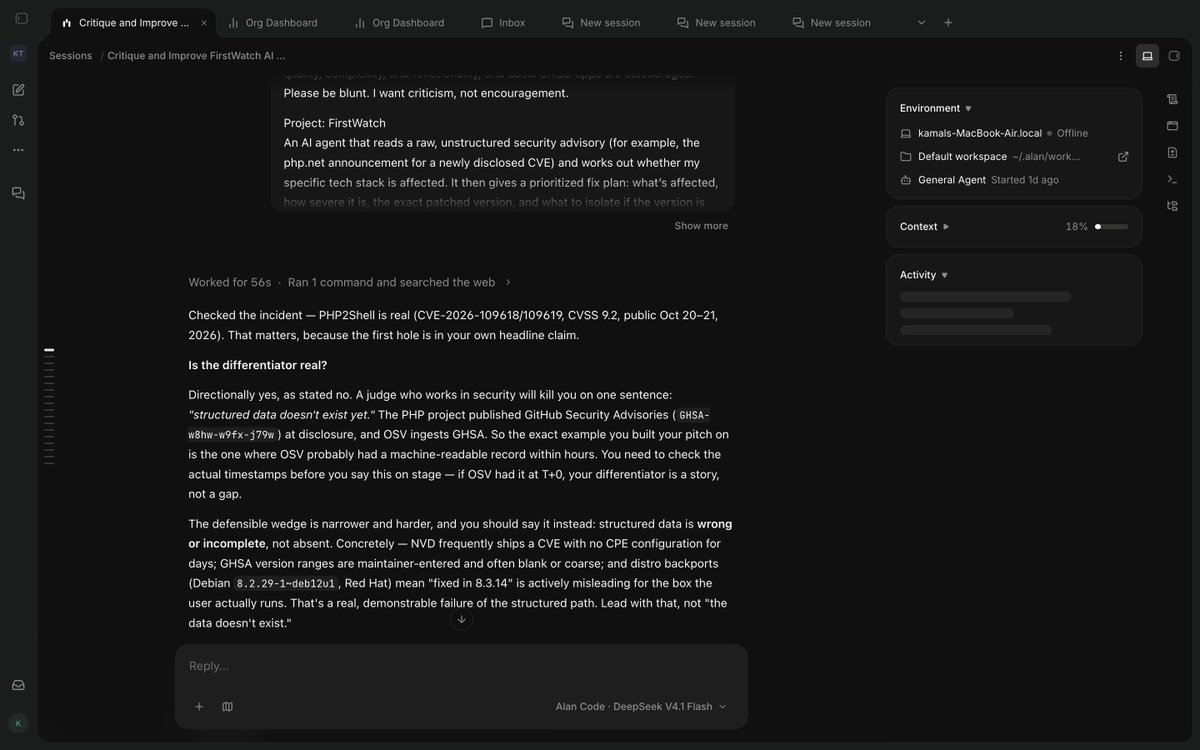Open the inbox tray icon at sidebar bottom
1200x750 pixels.
18,685
